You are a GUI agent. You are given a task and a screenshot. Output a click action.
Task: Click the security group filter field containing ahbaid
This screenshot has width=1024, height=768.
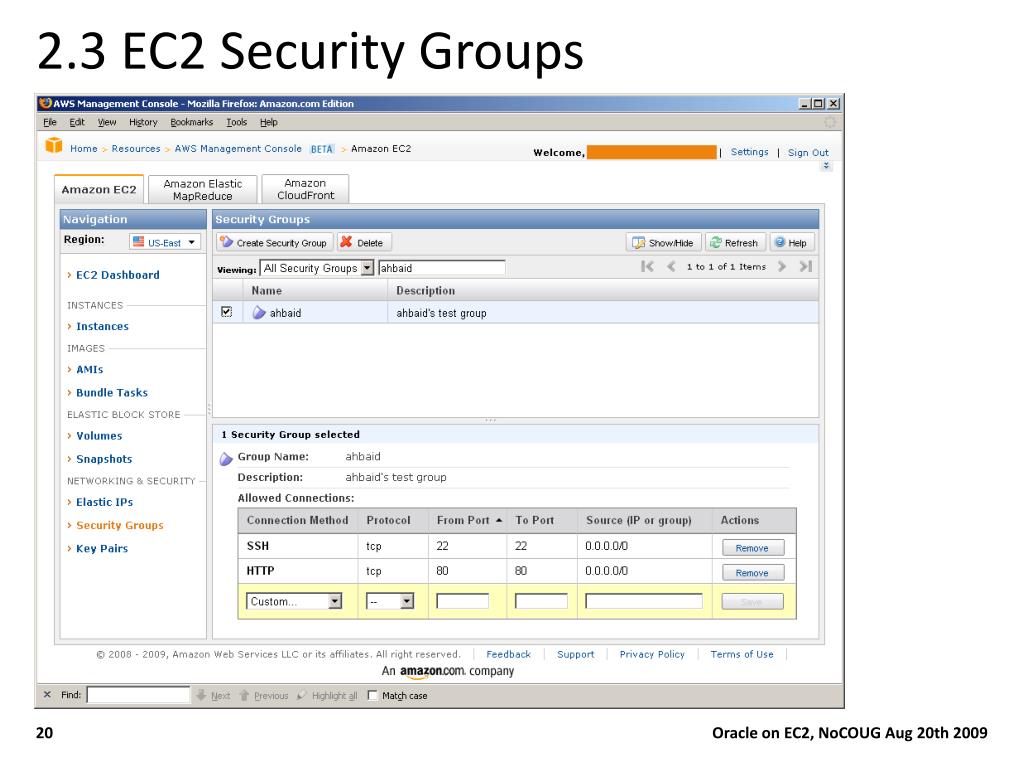pos(442,268)
